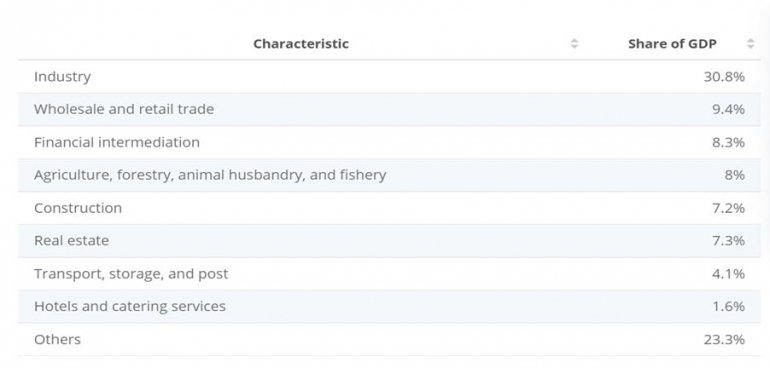Select the Wholesale and retail trade row
This screenshot has height=368, width=770.
click(x=389, y=109)
